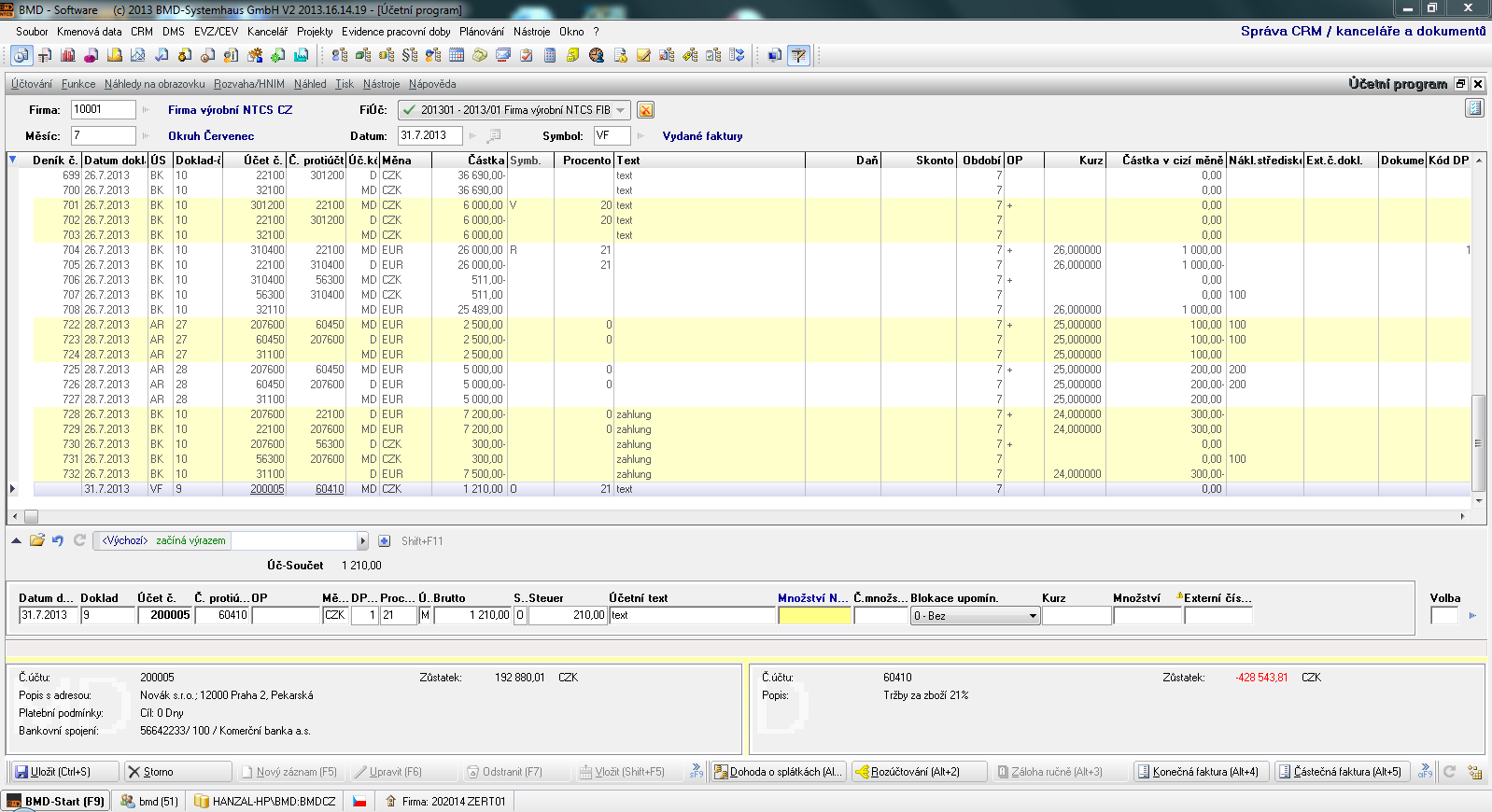The image size is (1492, 812).
Task: Click the gear puzzle toolbar icon
Action: click(255, 55)
